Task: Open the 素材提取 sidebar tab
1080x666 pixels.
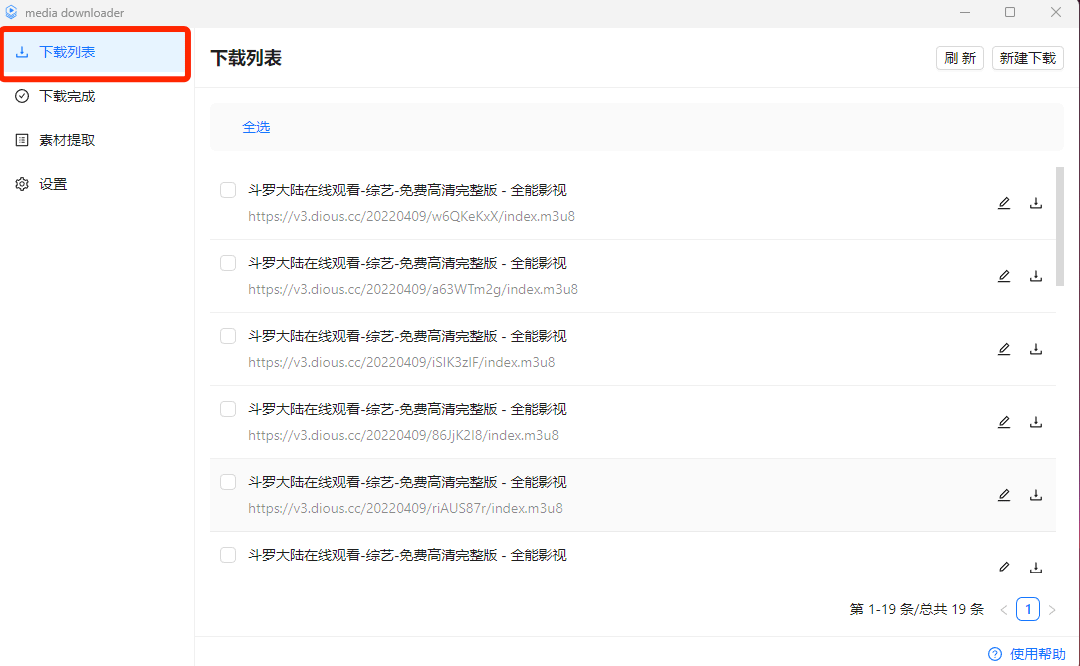Action: click(x=67, y=140)
